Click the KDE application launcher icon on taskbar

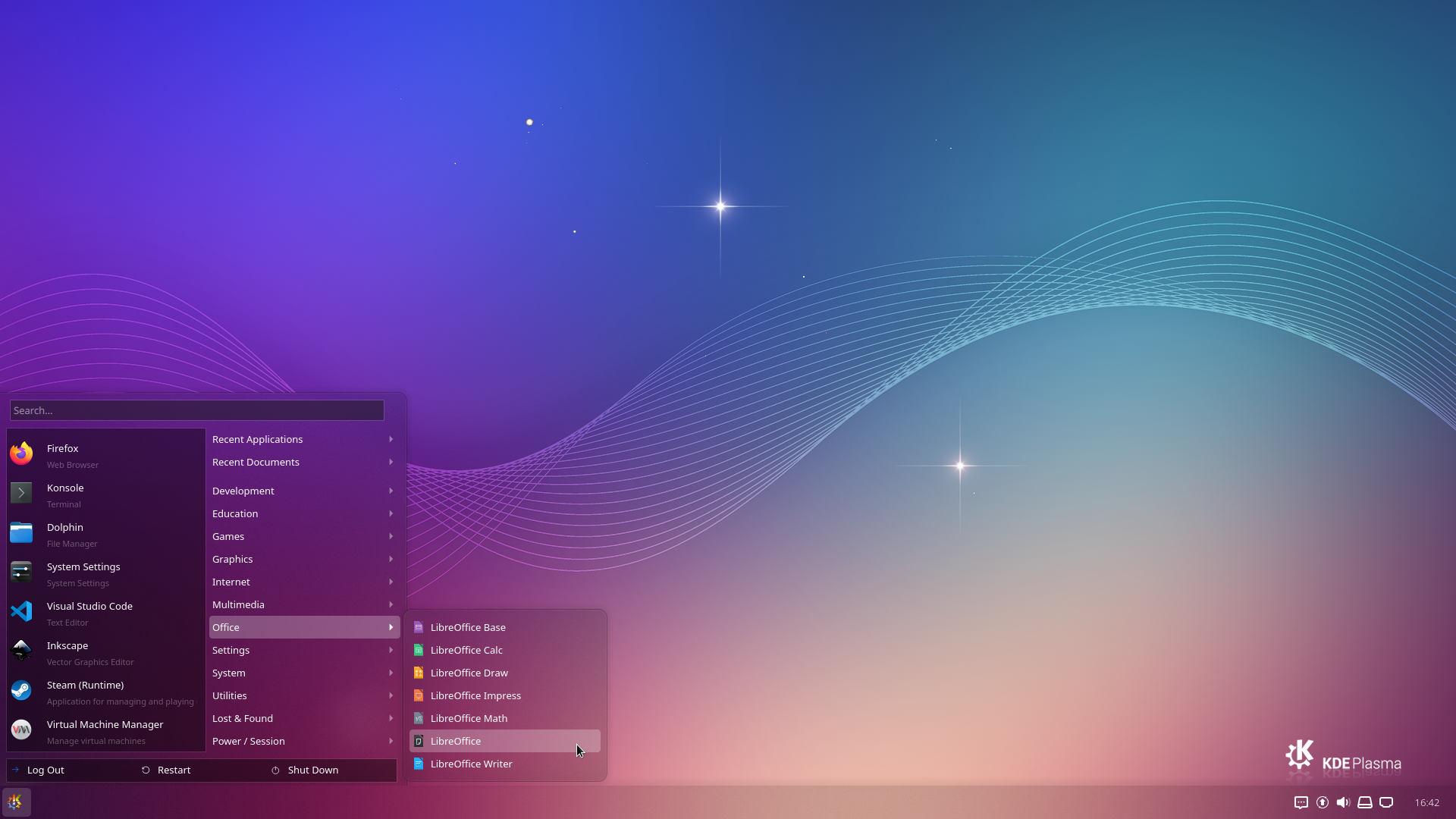click(16, 802)
